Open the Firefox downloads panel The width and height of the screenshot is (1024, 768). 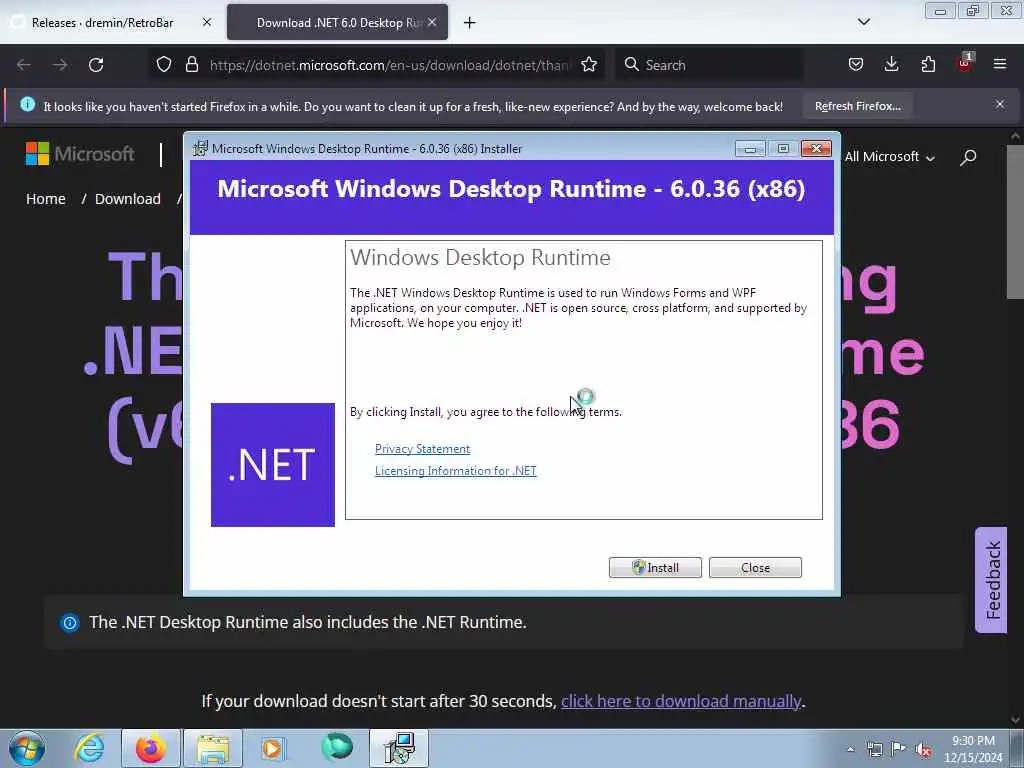click(891, 65)
